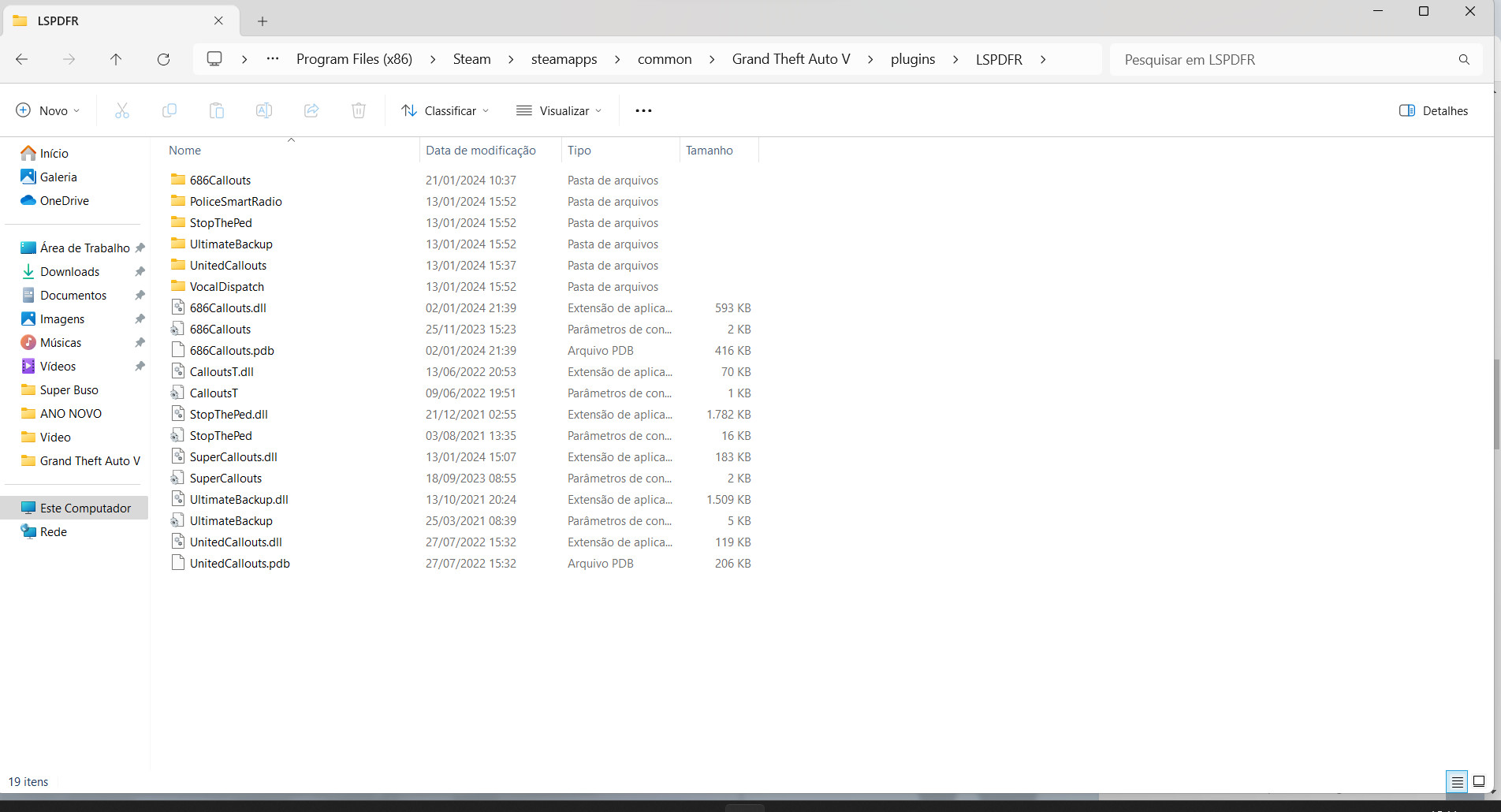Open the See more options menu
The width and height of the screenshot is (1501, 812).
[643, 111]
